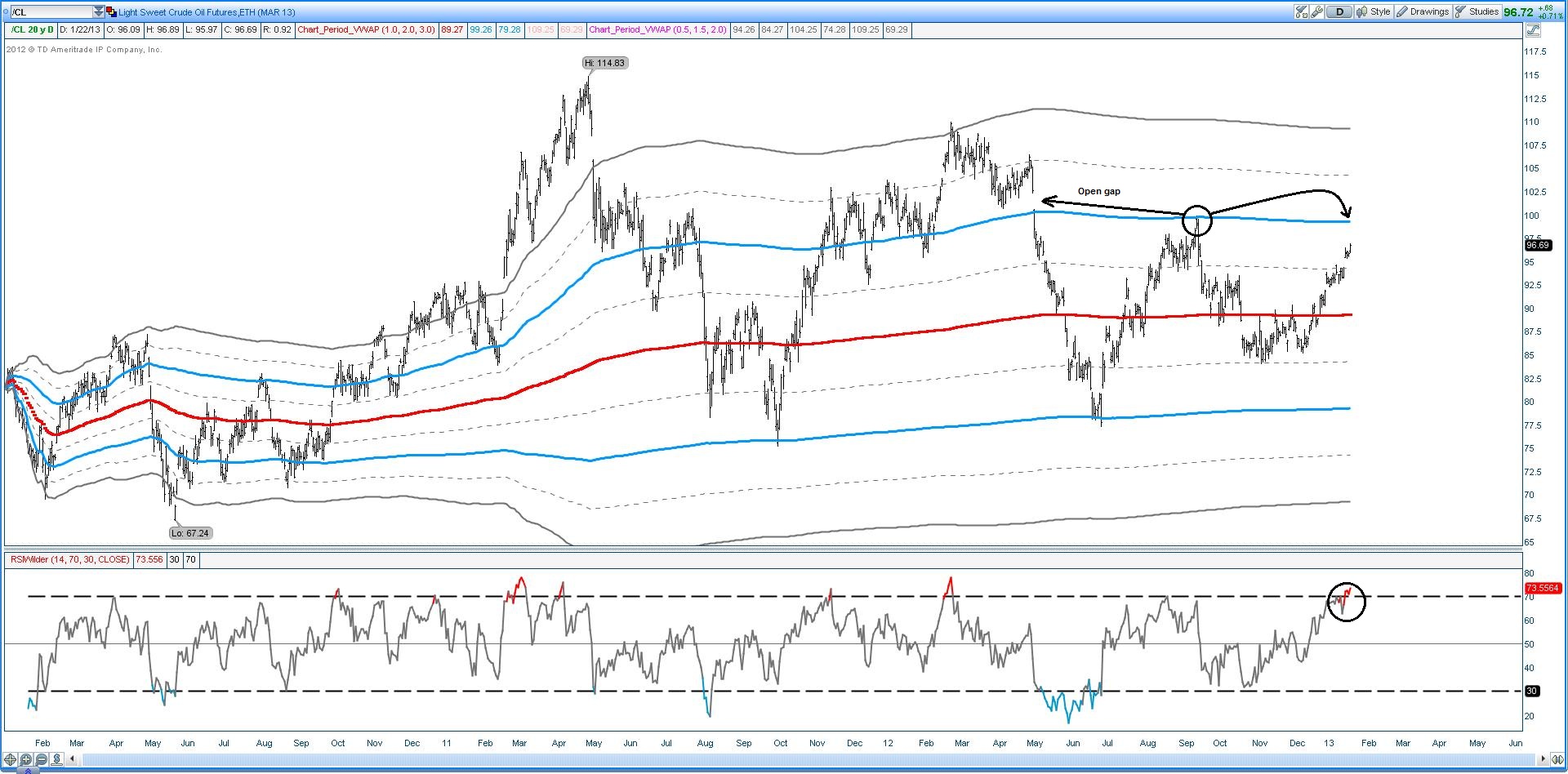Screen dimensions: 1568x774
Task: Click the 'L: 95.97' low value
Action: pos(202,30)
